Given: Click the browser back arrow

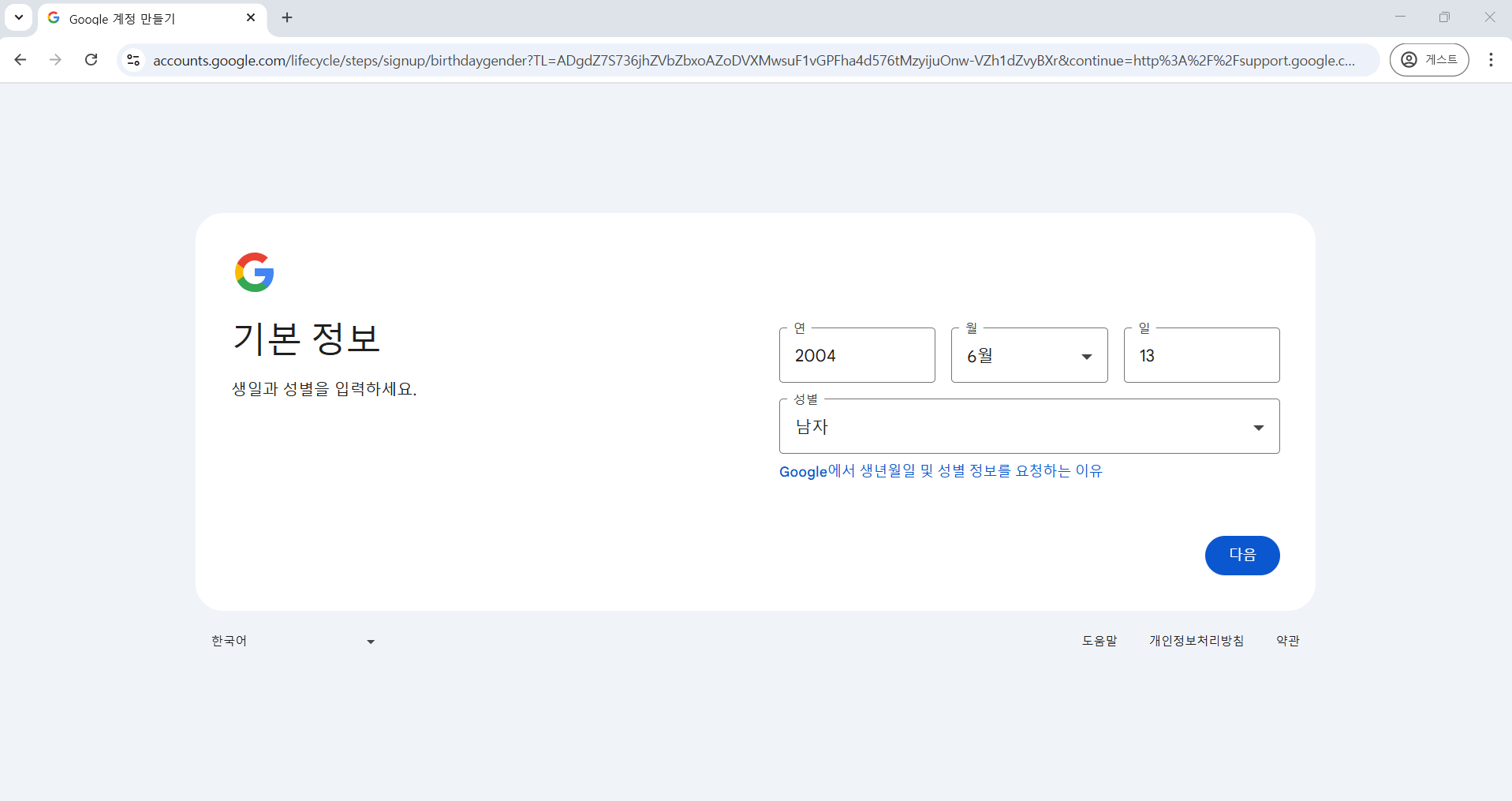Looking at the screenshot, I should click(x=21, y=59).
